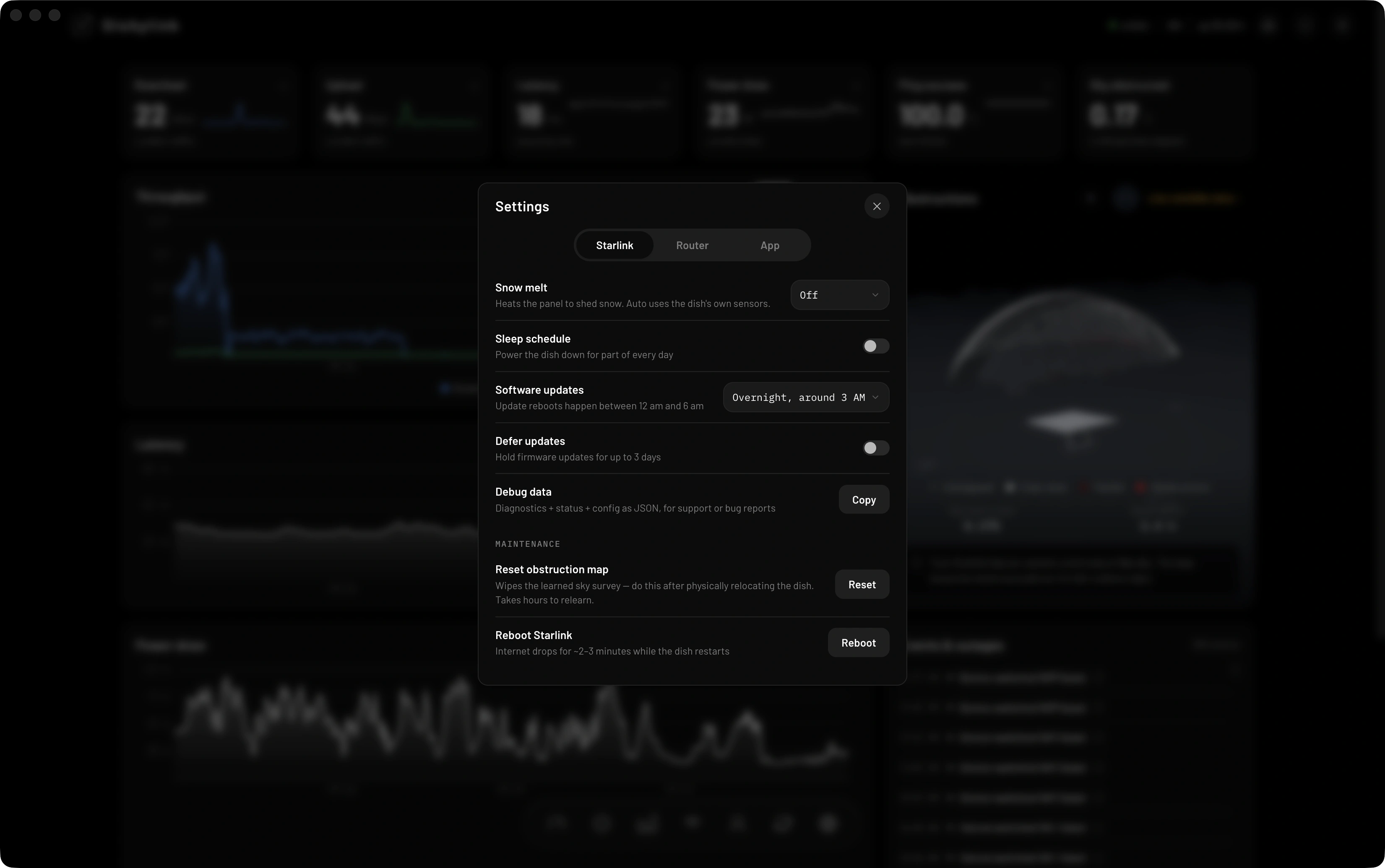Open the Snow melt dropdown set to Off
This screenshot has width=1385, height=868.
[x=839, y=295]
